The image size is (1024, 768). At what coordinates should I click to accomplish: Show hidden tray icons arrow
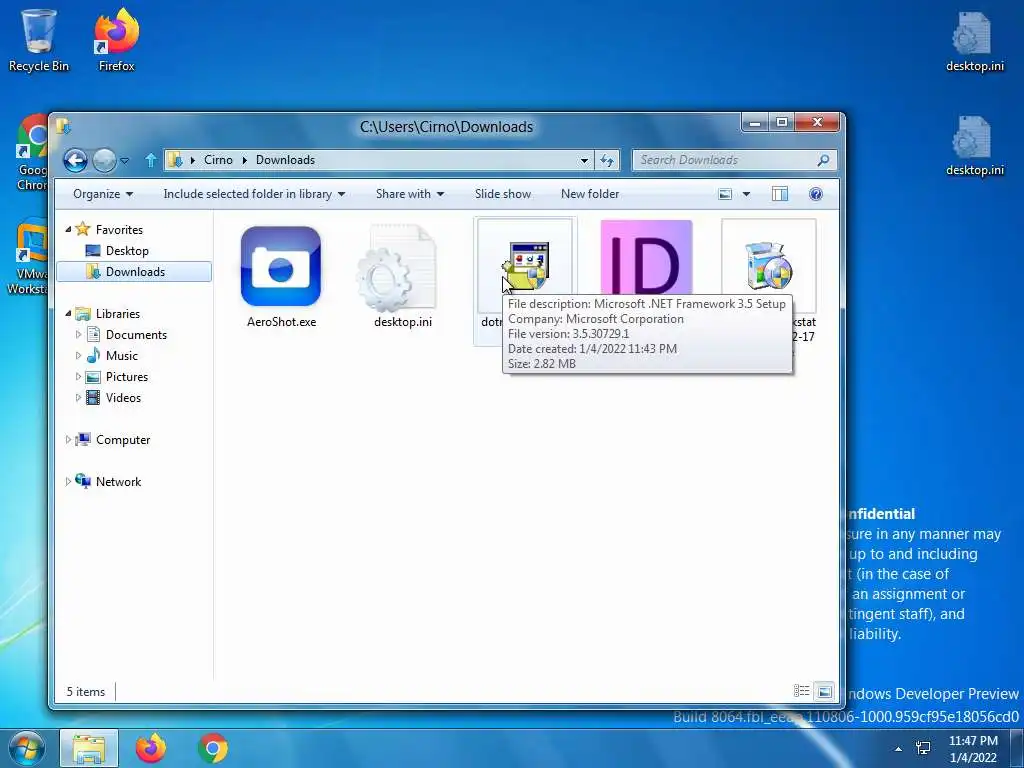[x=898, y=748]
